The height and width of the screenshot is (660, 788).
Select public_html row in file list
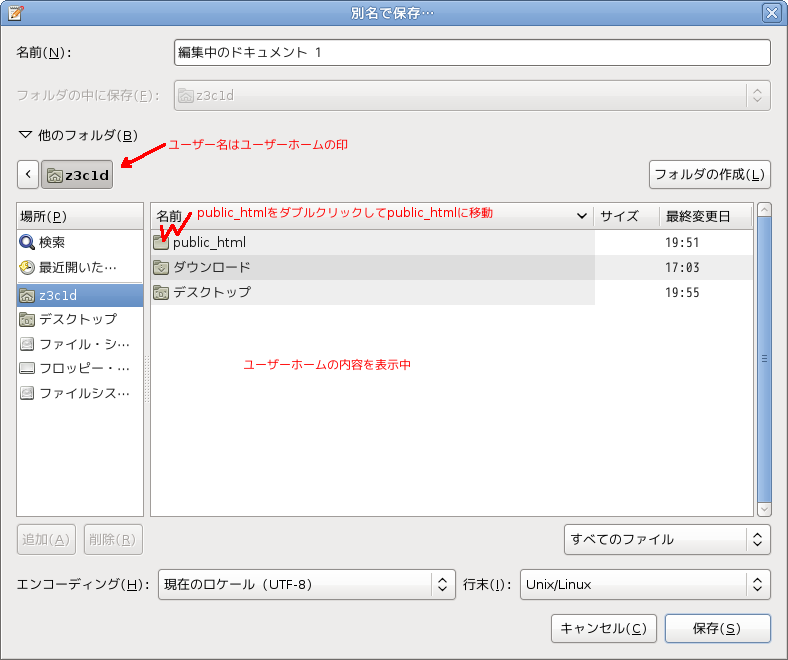(x=452, y=242)
